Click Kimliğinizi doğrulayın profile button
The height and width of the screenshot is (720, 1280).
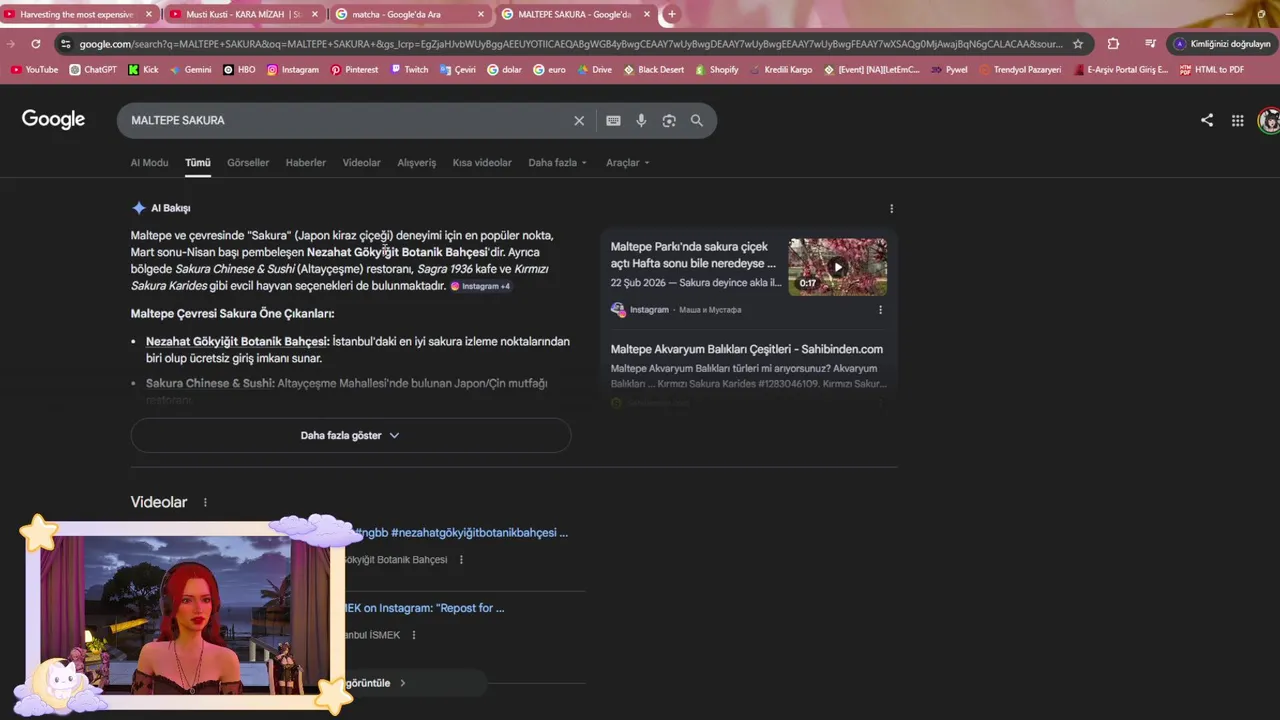(1222, 44)
